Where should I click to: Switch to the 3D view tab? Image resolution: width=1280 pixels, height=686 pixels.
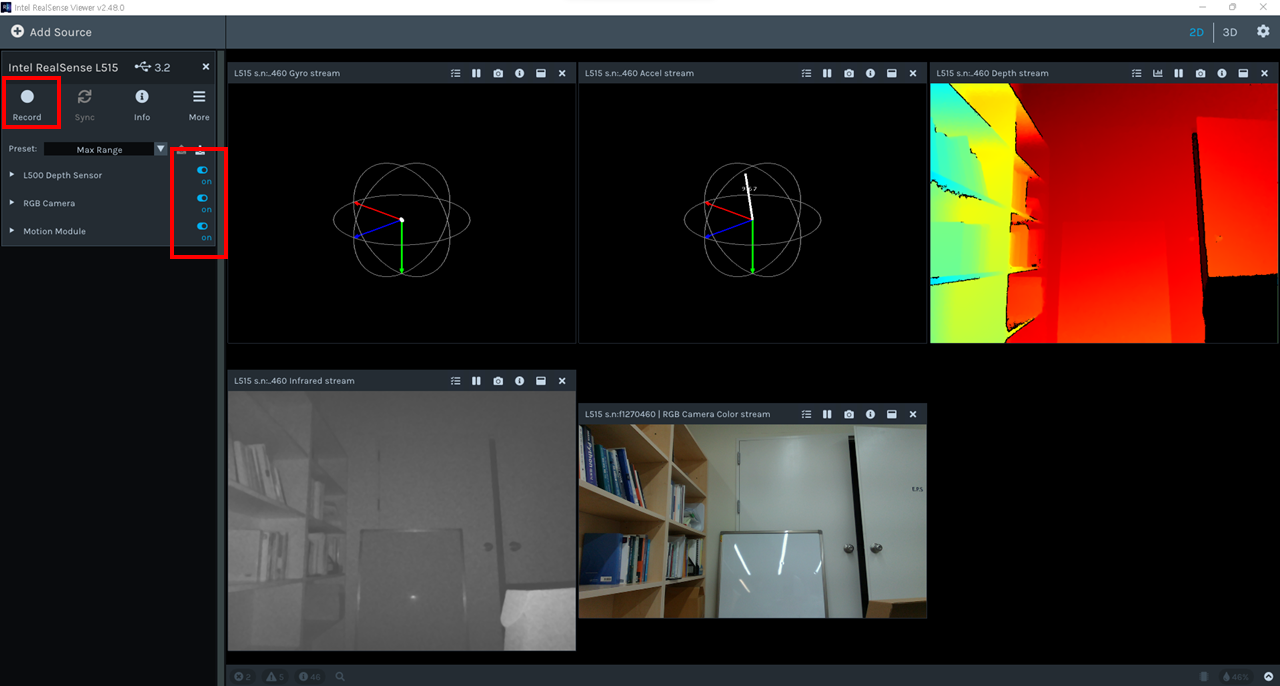pos(1230,32)
